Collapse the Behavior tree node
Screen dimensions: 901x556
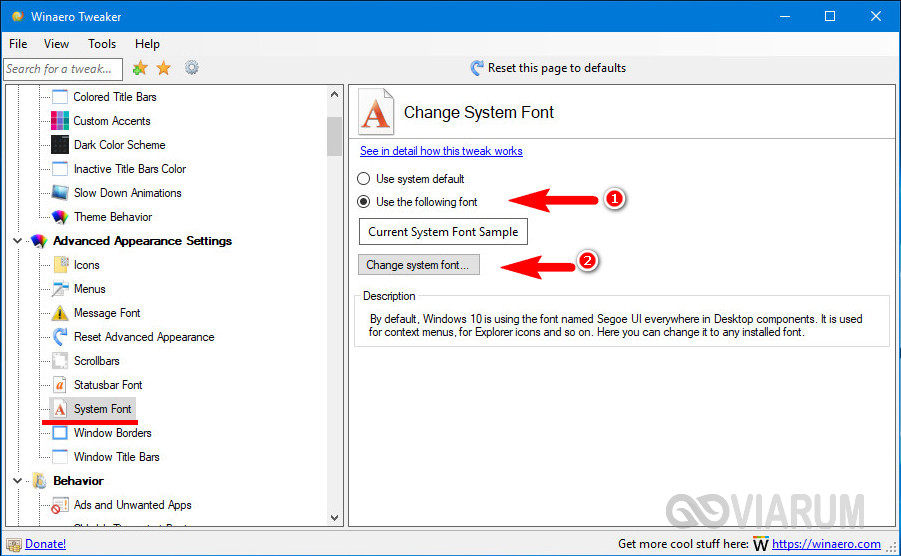click(17, 481)
